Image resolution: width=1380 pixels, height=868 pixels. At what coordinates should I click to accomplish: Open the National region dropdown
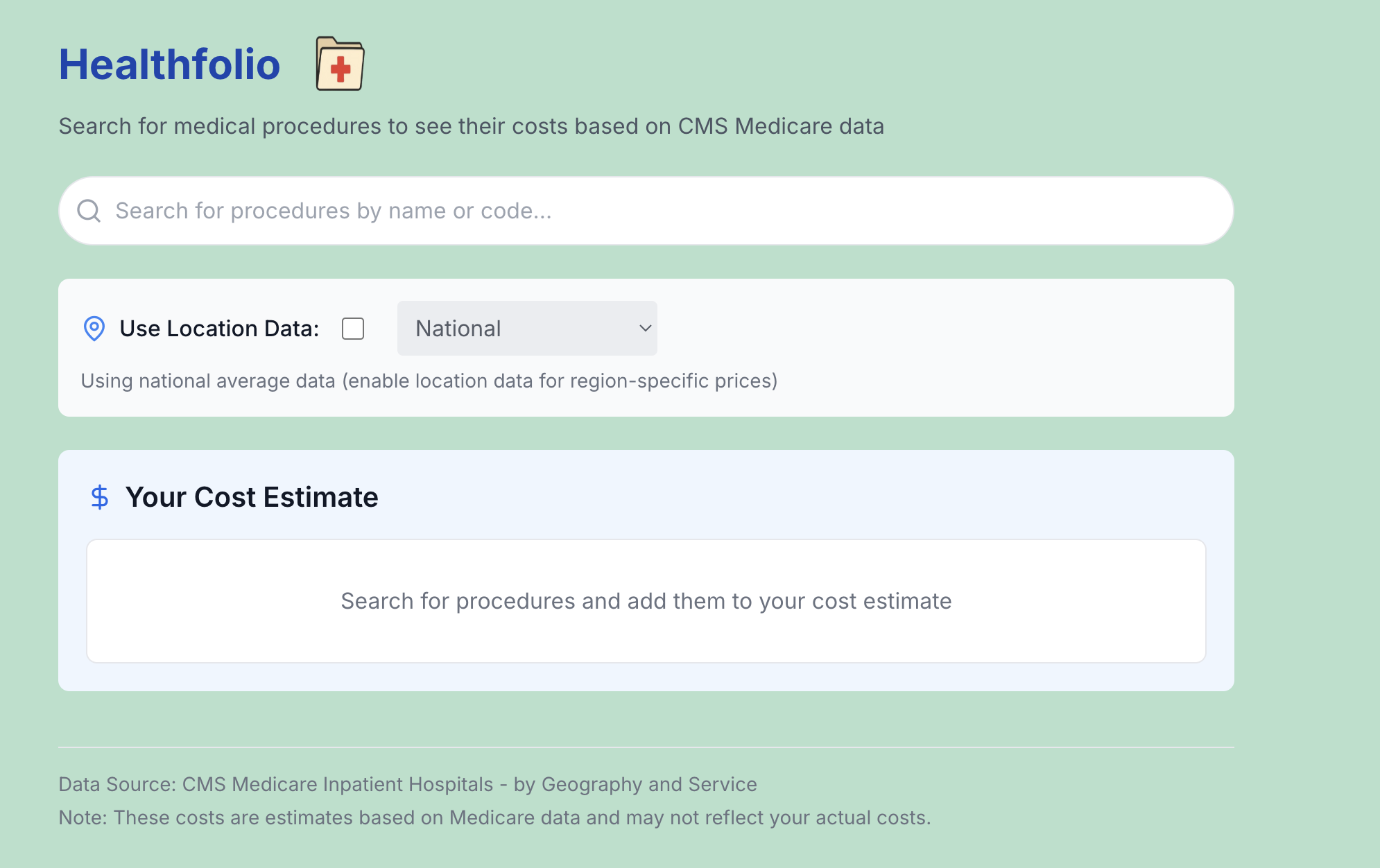click(513, 329)
